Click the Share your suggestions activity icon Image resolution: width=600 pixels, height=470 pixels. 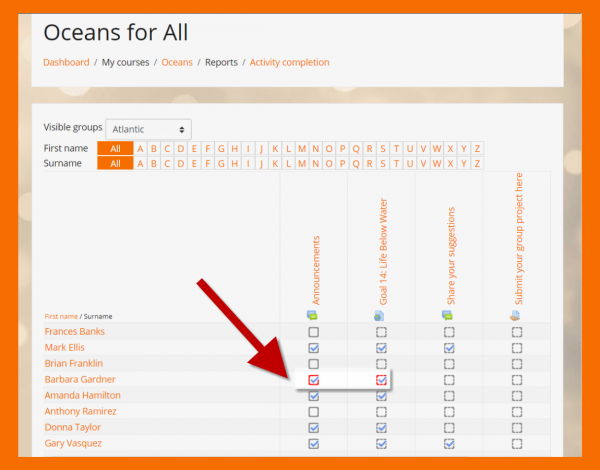tap(448, 315)
